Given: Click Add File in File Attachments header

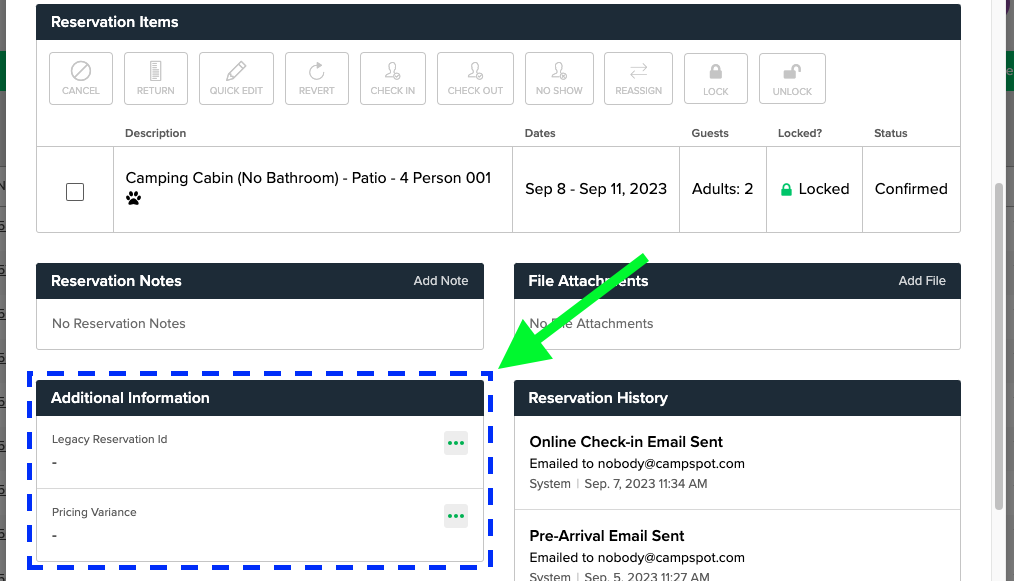Looking at the screenshot, I should coord(921,281).
